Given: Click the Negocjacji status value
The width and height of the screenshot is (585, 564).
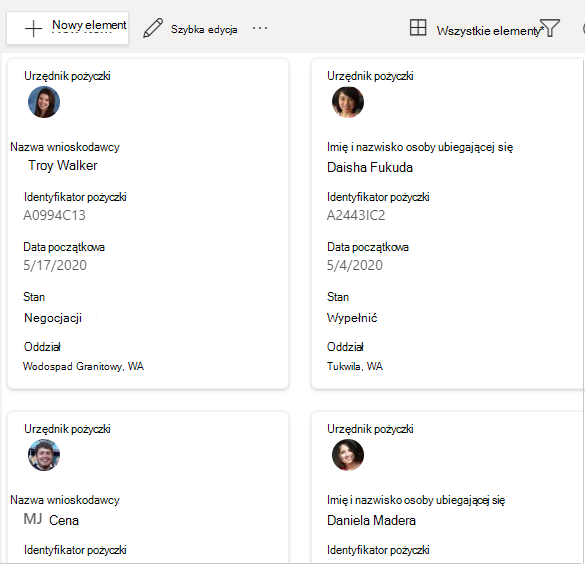Looking at the screenshot, I should (x=53, y=318).
